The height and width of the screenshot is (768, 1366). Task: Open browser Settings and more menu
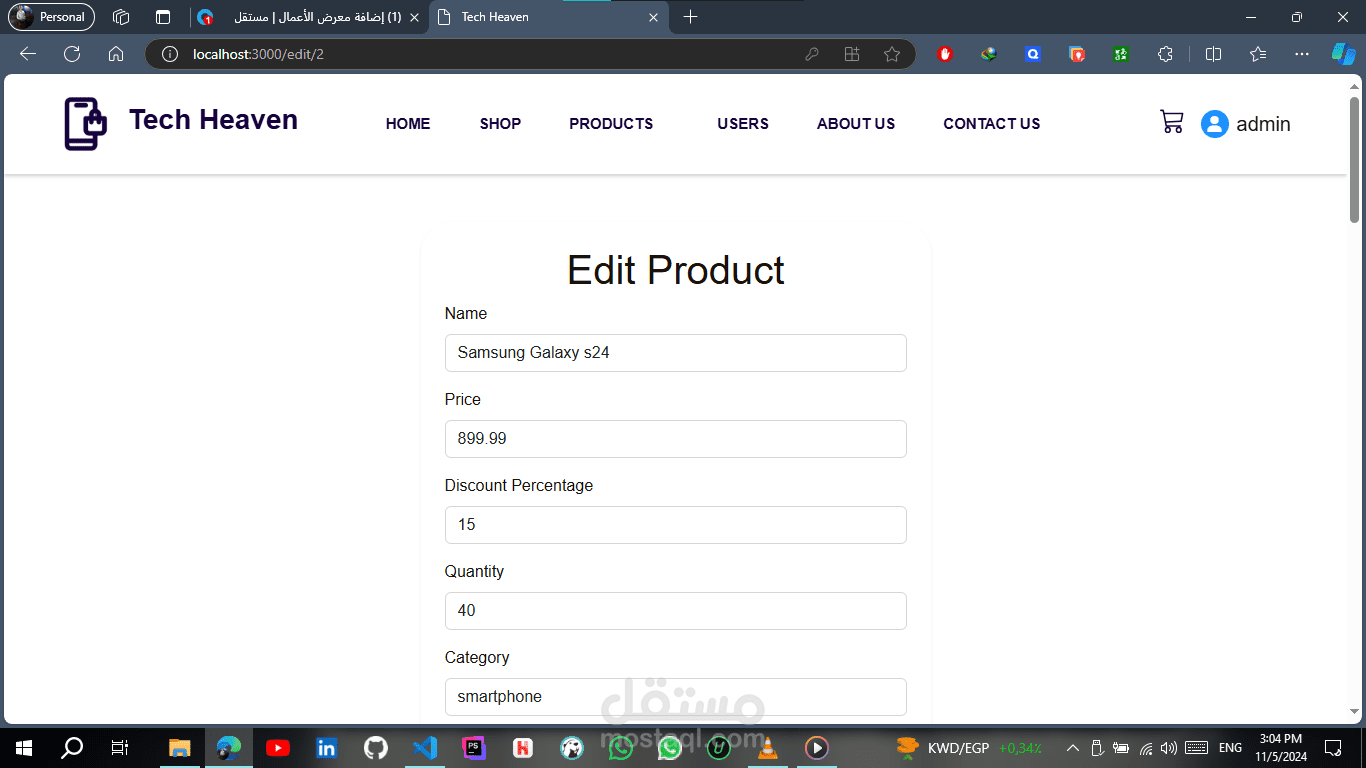[x=1301, y=54]
